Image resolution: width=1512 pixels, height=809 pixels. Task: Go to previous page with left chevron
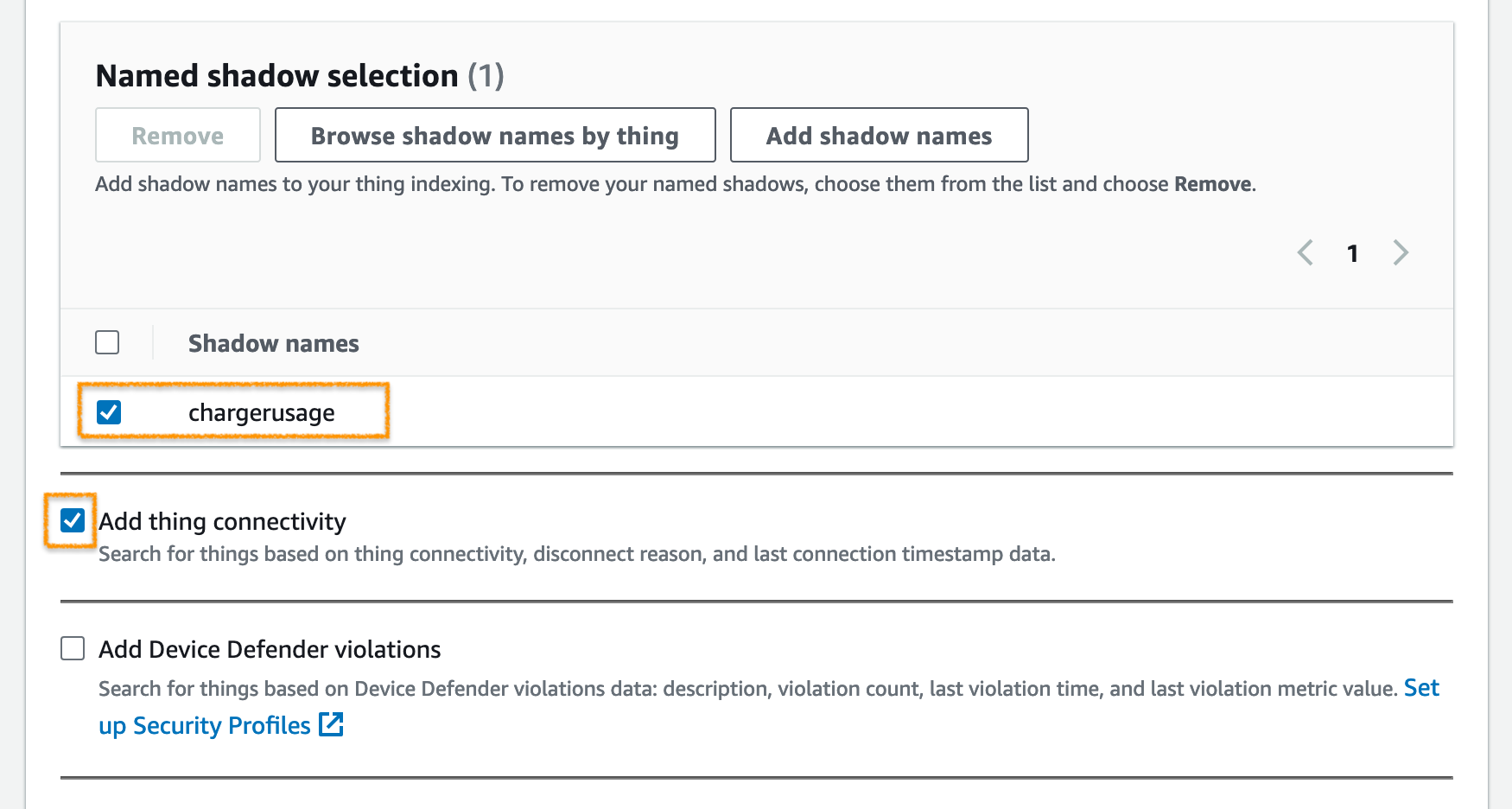pyautogui.click(x=1305, y=253)
